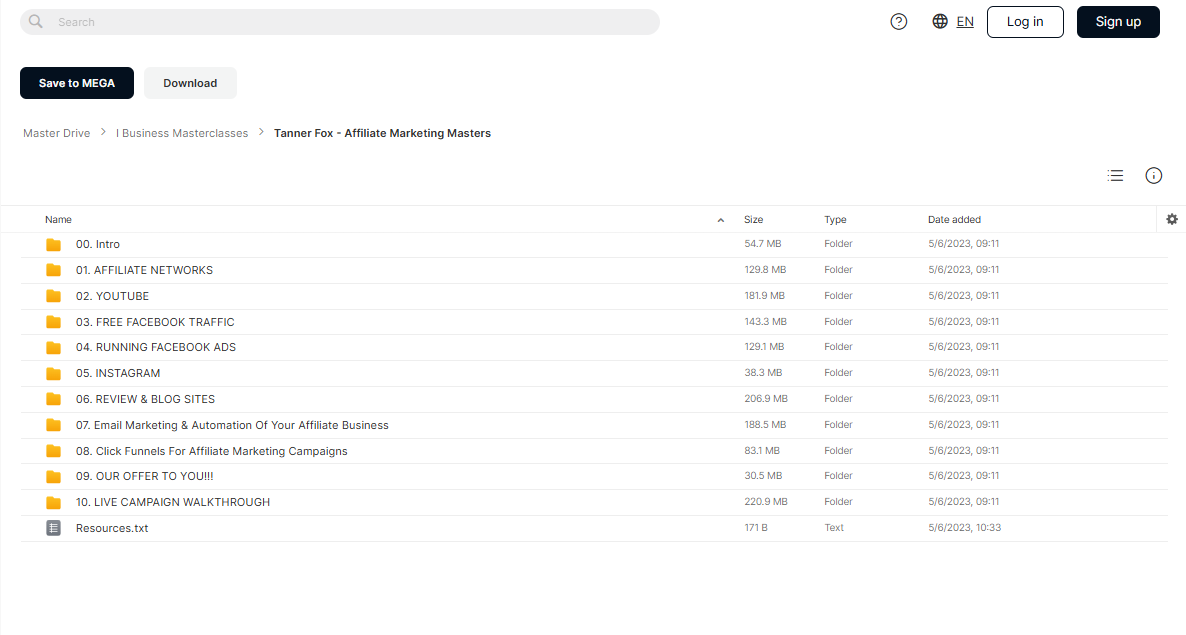The image size is (1186, 635).
Task: Click folder icon for 04. RUNNING FACEBOOK ADS
Action: 53,348
